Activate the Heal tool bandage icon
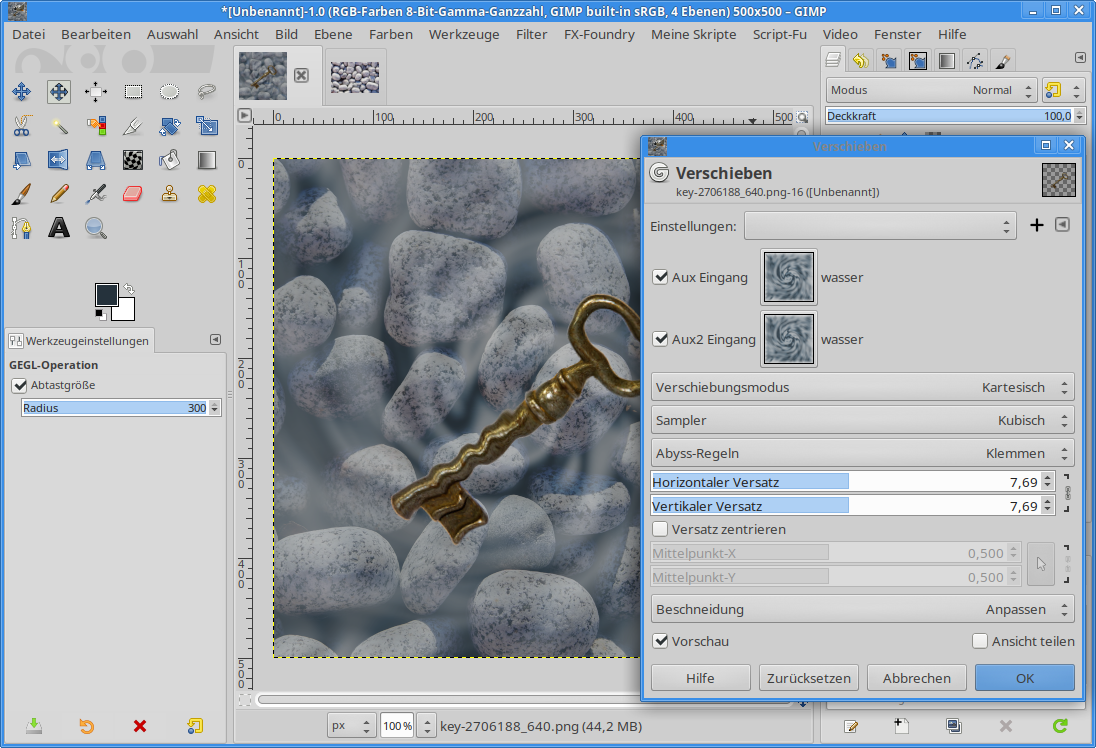1096x748 pixels. tap(207, 193)
